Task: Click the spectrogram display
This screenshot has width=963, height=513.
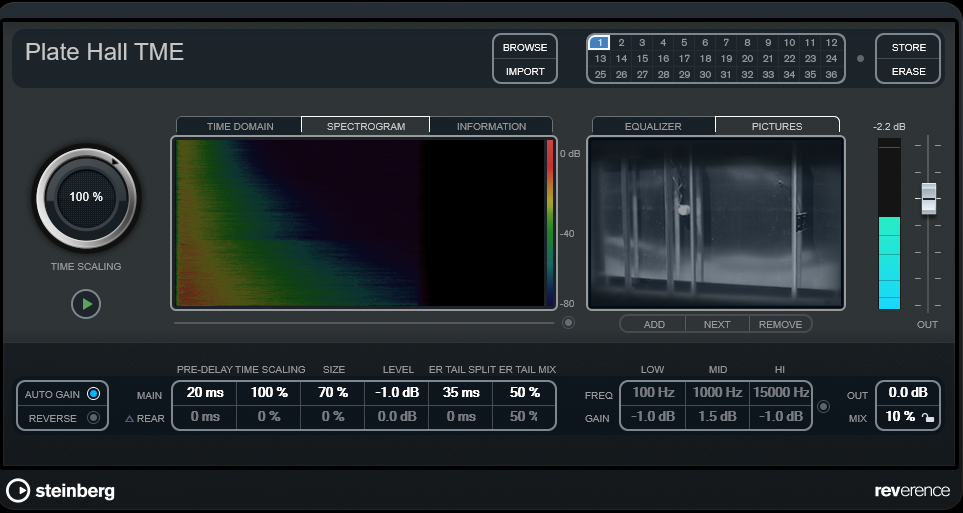Action: click(364, 223)
